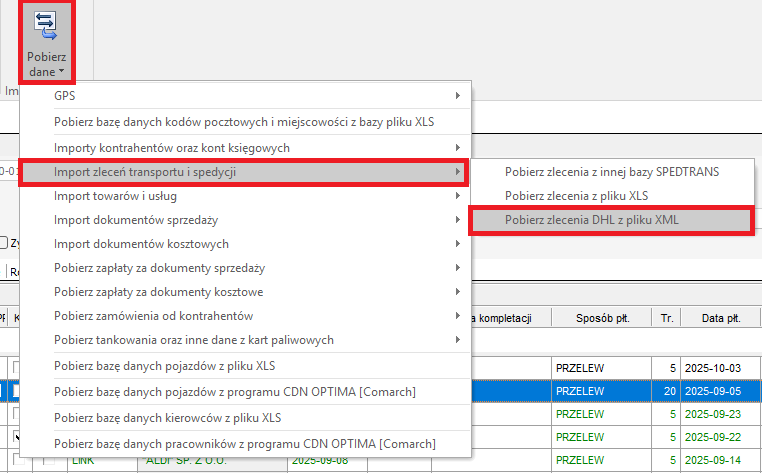
Task: Select postal codes database import from XLS
Action: click(244, 122)
